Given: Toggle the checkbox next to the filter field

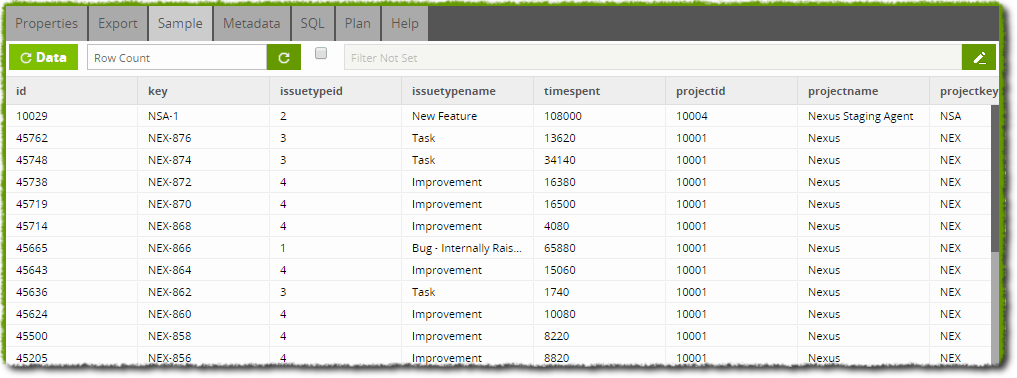Looking at the screenshot, I should [x=321, y=54].
